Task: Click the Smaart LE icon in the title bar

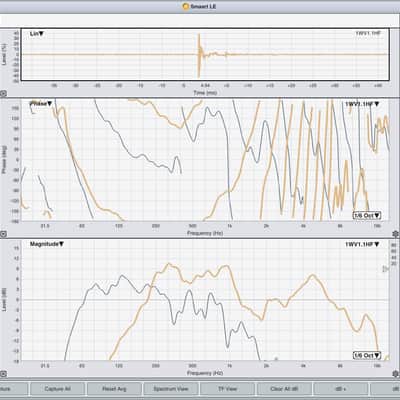Action: click(x=185, y=6)
